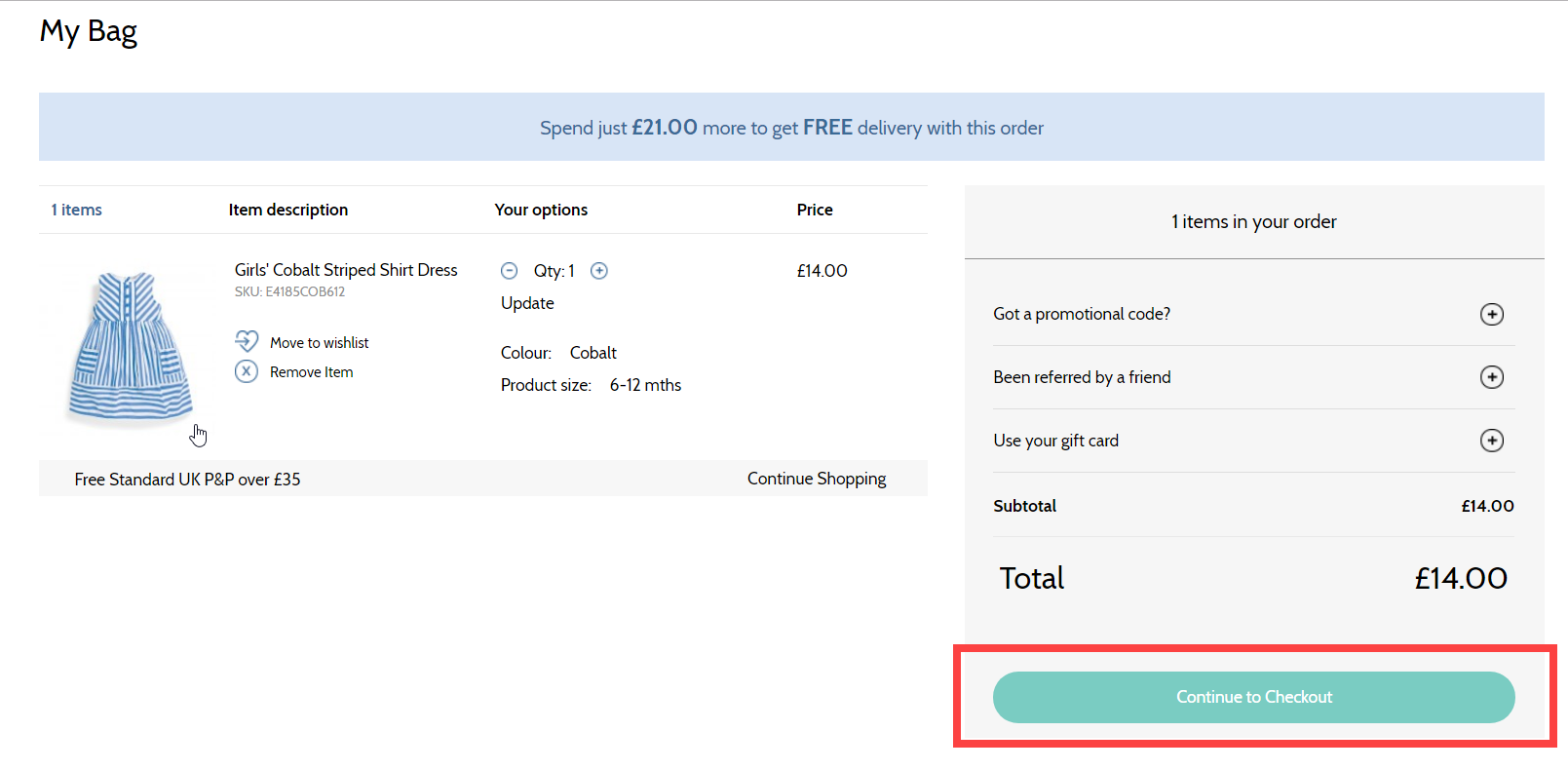Image resolution: width=1568 pixels, height=770 pixels.
Task: Click the free delivery promo banner
Action: click(x=791, y=128)
